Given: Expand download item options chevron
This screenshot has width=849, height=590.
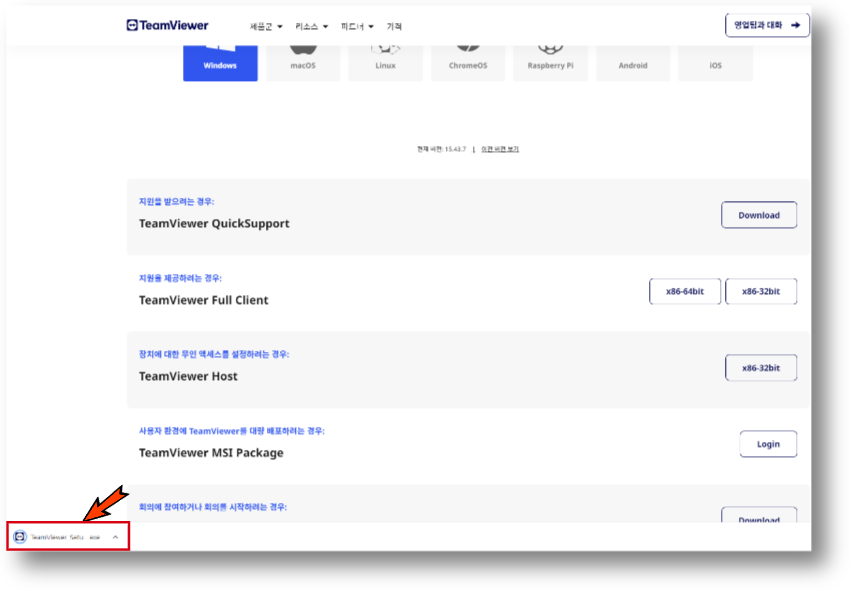Looking at the screenshot, I should coord(115,537).
